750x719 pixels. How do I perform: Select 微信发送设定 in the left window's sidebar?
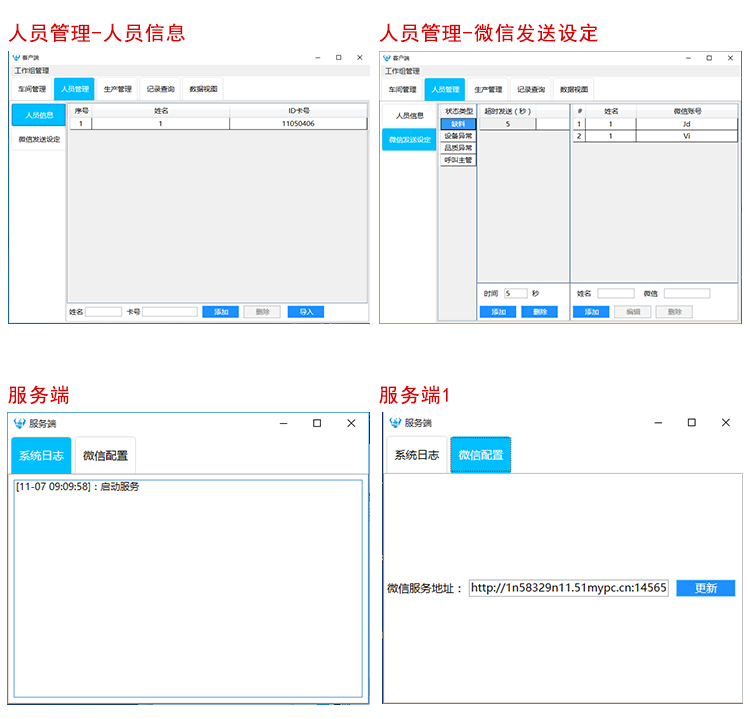tap(38, 140)
